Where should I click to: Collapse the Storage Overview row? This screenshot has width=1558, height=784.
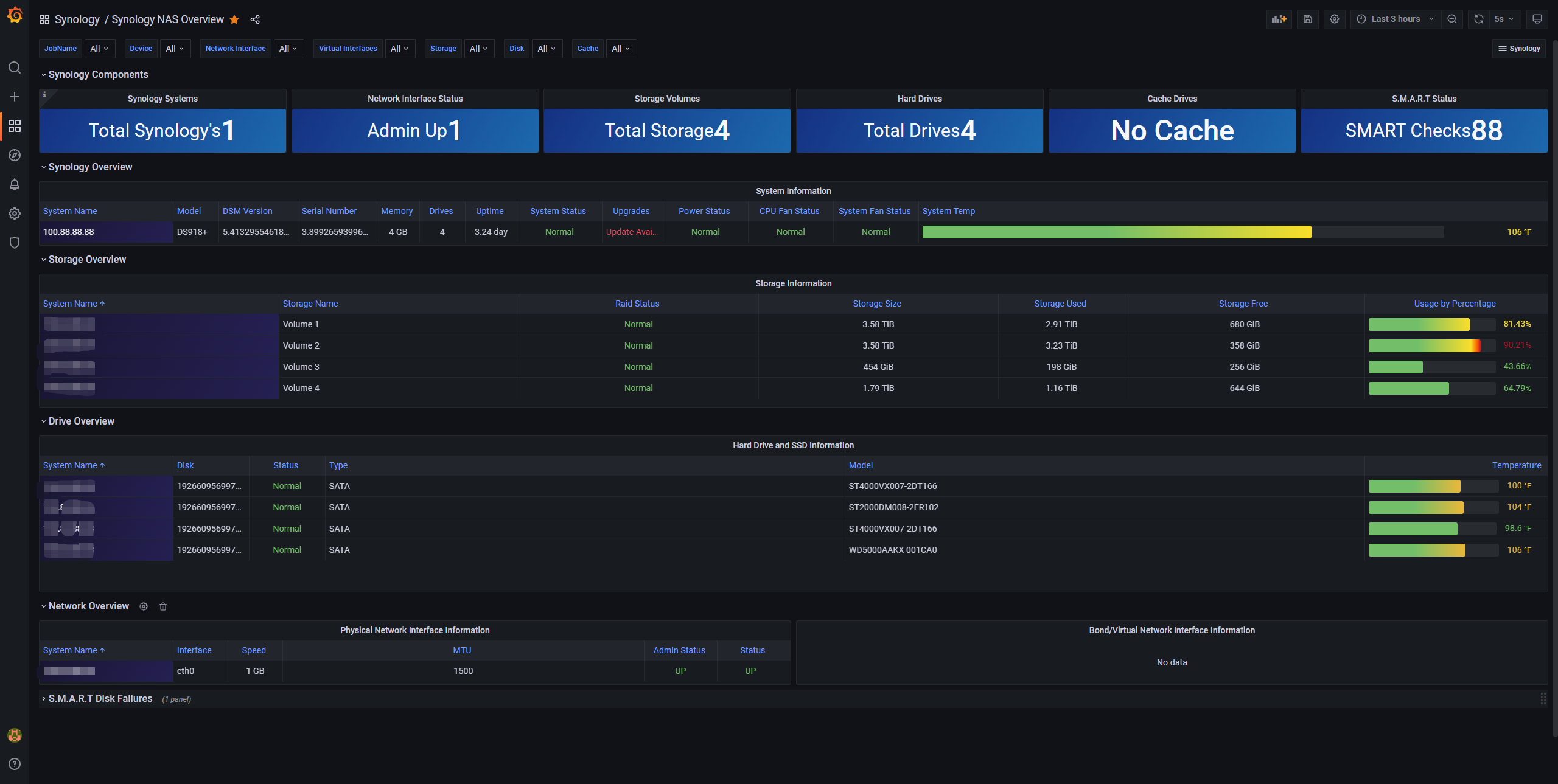tap(83, 259)
